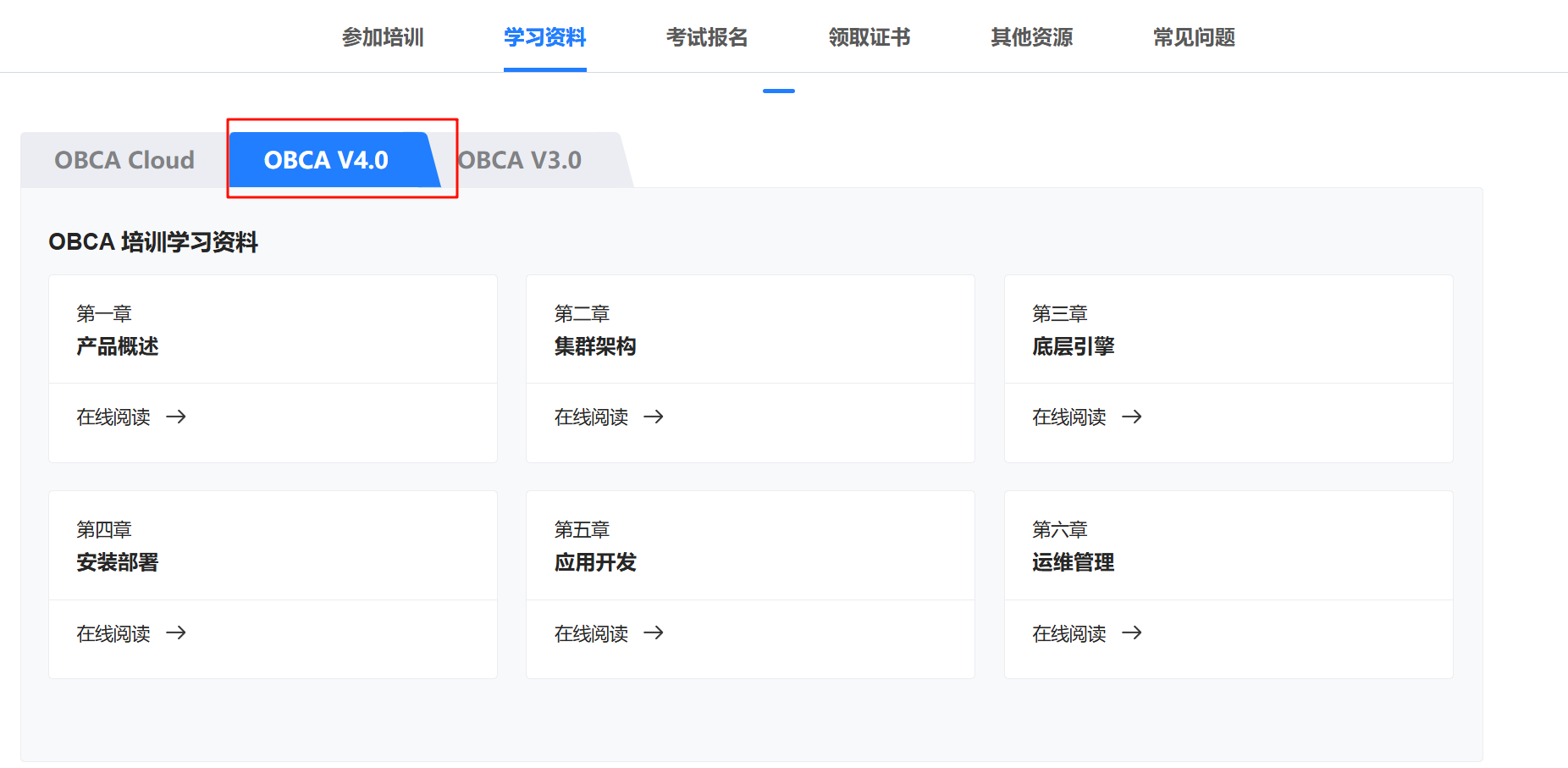Open the 常见问题 tab
Viewport: 1568px width, 768px height.
[x=1194, y=37]
